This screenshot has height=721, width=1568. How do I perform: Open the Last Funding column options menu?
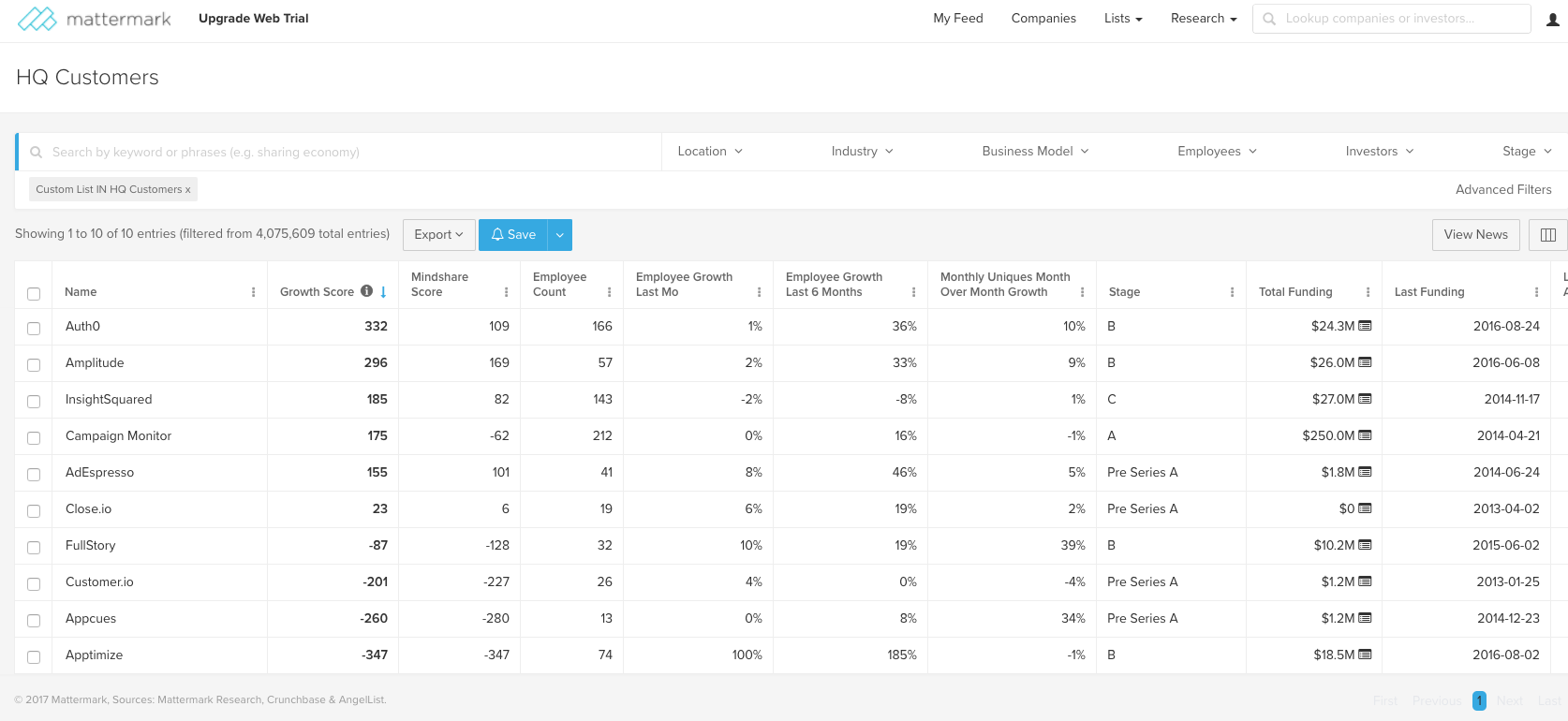pyautogui.click(x=1536, y=292)
